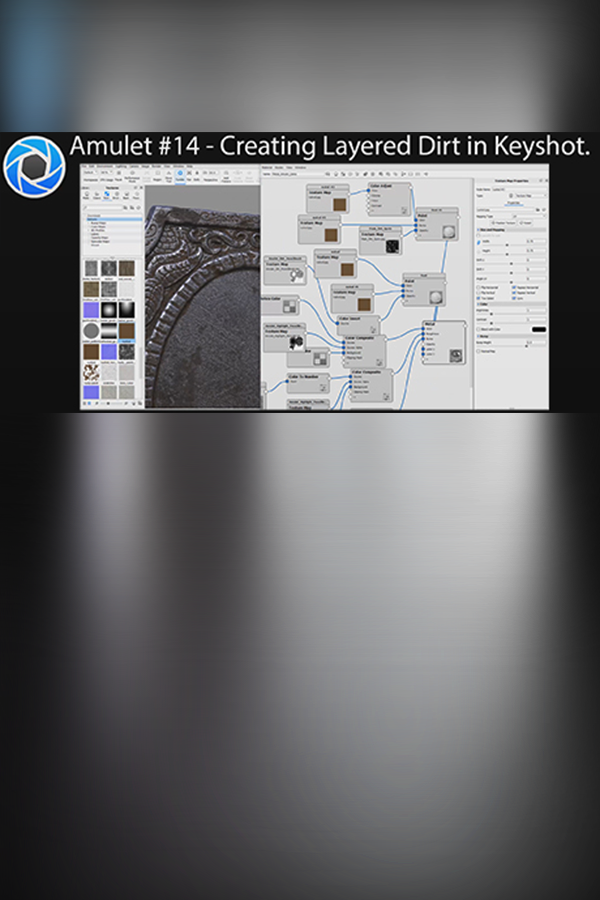The width and height of the screenshot is (600, 900).
Task: Disable the Repeat Vertical checkbox
Action: point(514,293)
